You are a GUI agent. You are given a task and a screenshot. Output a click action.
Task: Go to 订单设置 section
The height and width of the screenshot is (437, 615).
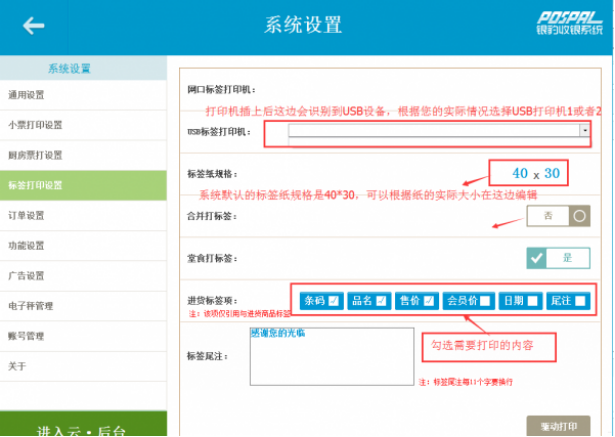point(27,215)
